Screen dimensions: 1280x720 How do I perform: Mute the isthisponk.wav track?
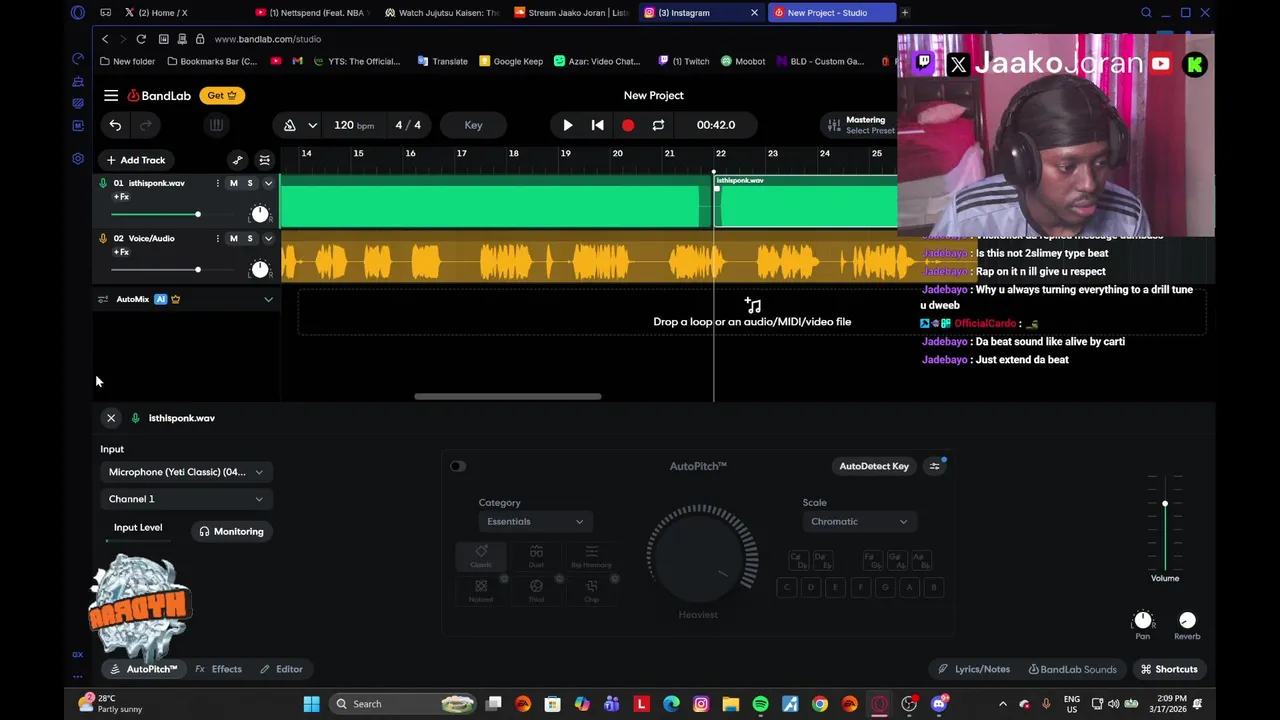click(x=234, y=183)
